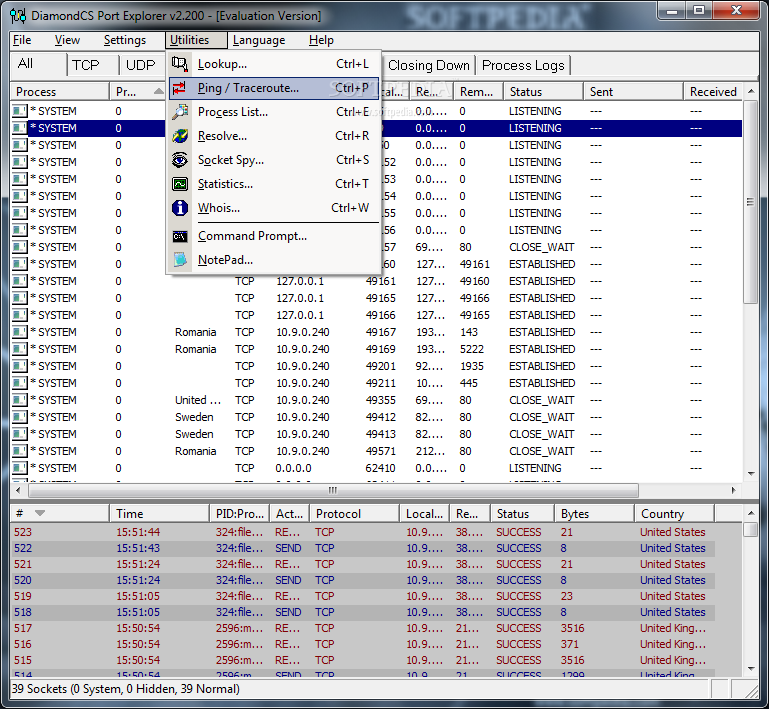Switch to the Closing Down tab
Screen dimensions: 769x709
pyautogui.click(x=429, y=66)
